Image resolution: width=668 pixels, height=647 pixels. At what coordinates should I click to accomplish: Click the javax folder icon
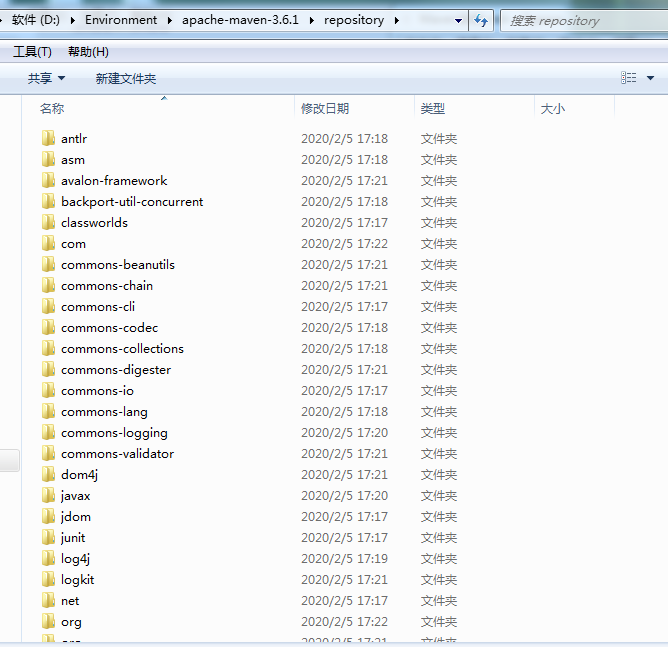[x=48, y=495]
